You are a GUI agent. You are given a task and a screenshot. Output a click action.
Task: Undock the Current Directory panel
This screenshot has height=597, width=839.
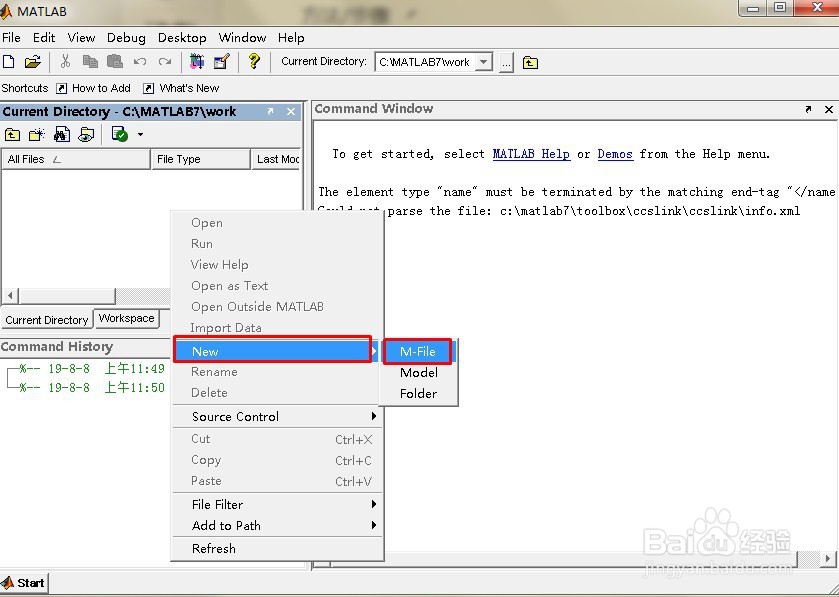270,111
